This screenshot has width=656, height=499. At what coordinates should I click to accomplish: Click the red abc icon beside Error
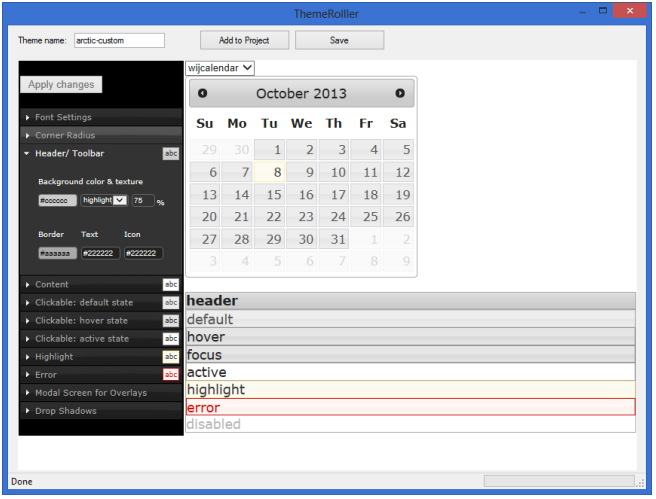point(171,375)
